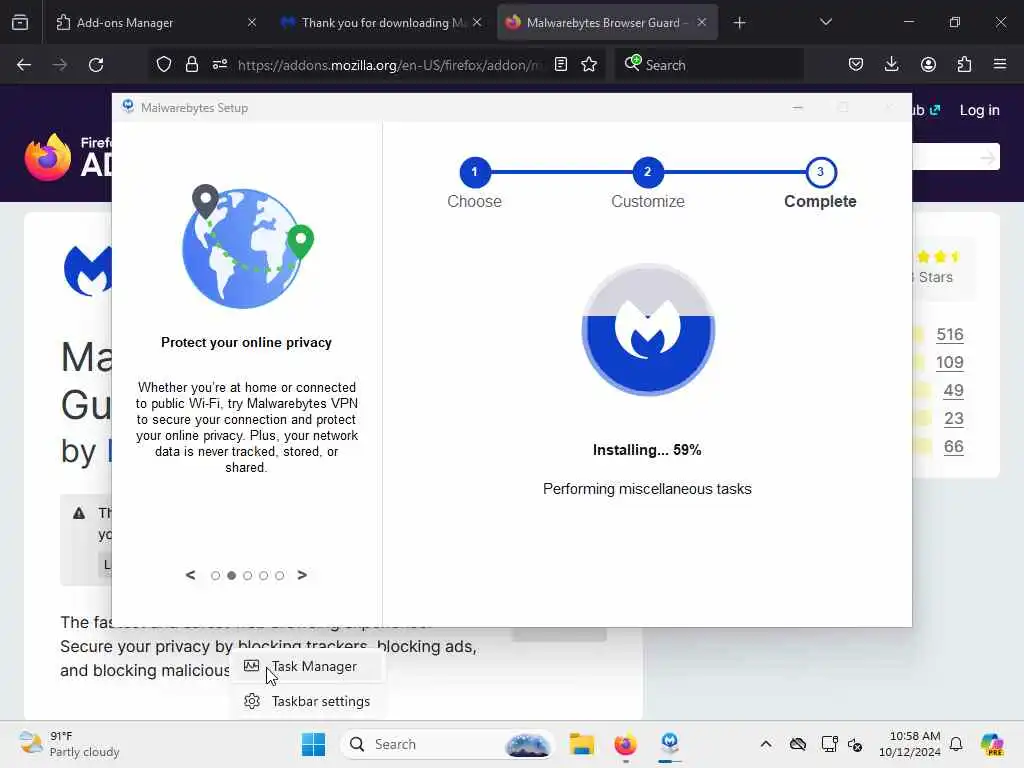Show next slide with right arrow
The width and height of the screenshot is (1024, 768).
pyautogui.click(x=302, y=575)
